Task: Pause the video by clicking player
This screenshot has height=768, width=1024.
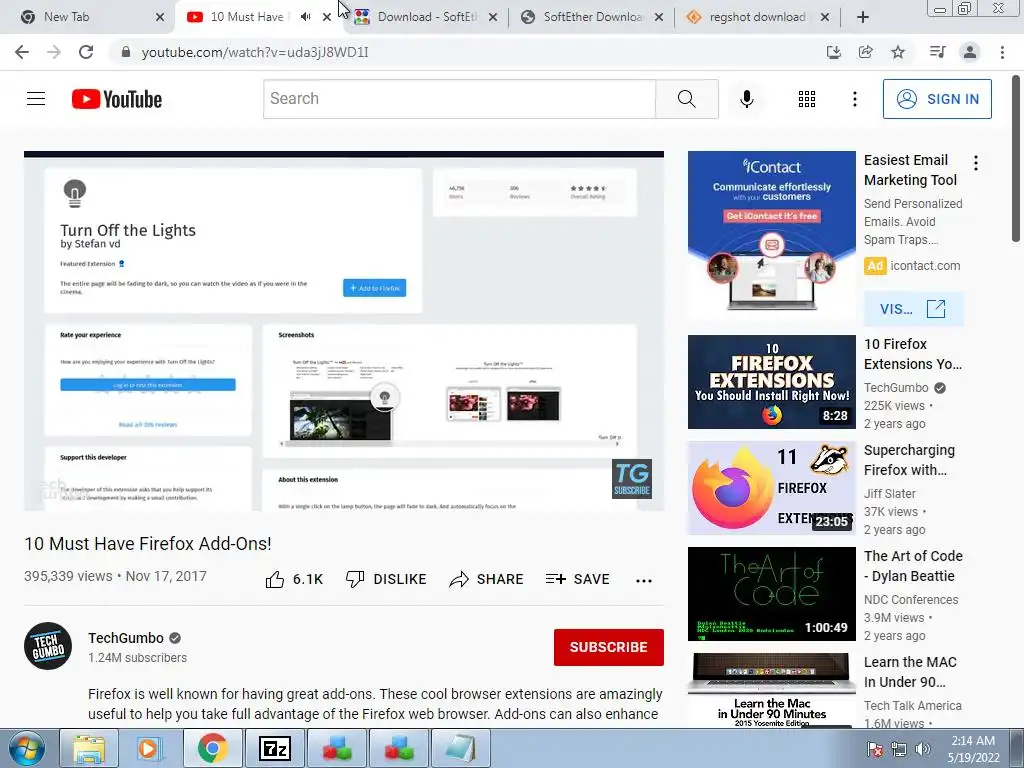Action: click(344, 331)
